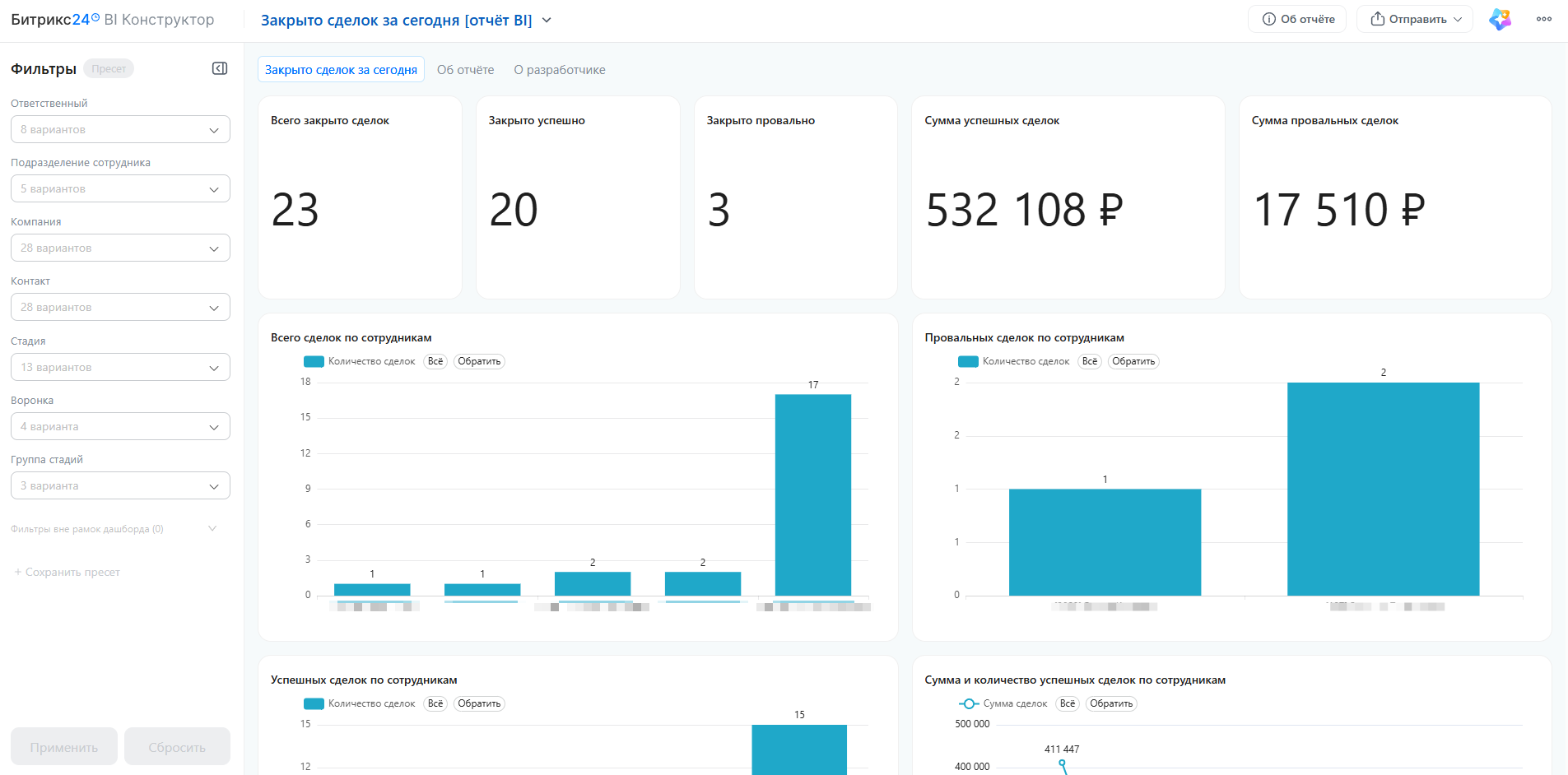Click the Сбросить button
Screen dimensions: 1568x775
pos(177,747)
